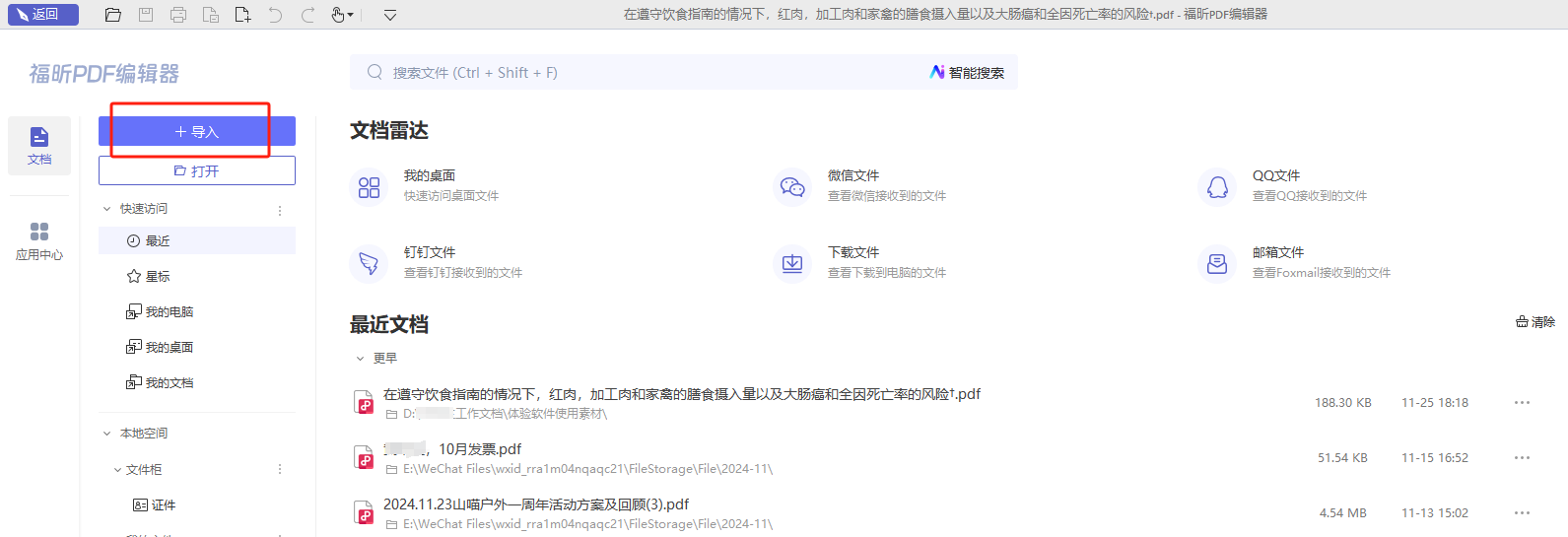Image resolution: width=1568 pixels, height=537 pixels.
Task: Click the PDF icon of the 红肉 dietary guidelines file
Action: tap(364, 402)
